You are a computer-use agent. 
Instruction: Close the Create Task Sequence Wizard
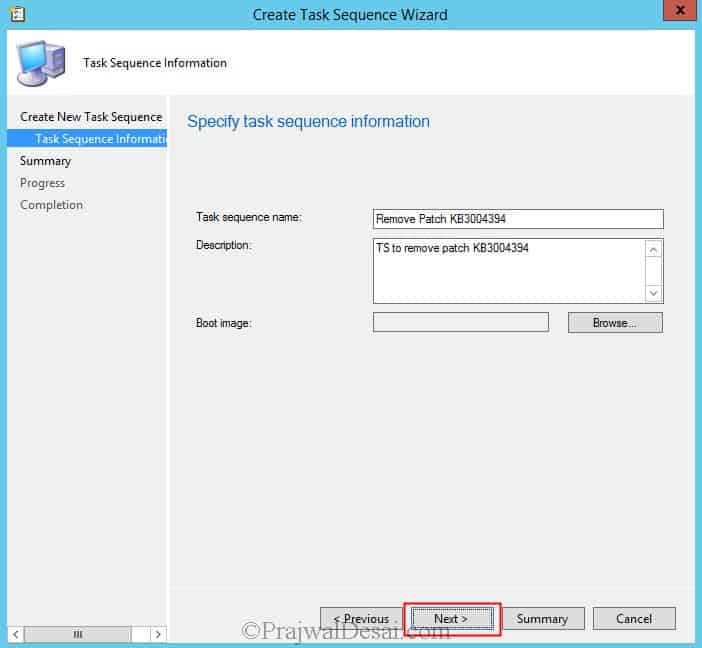click(x=679, y=10)
